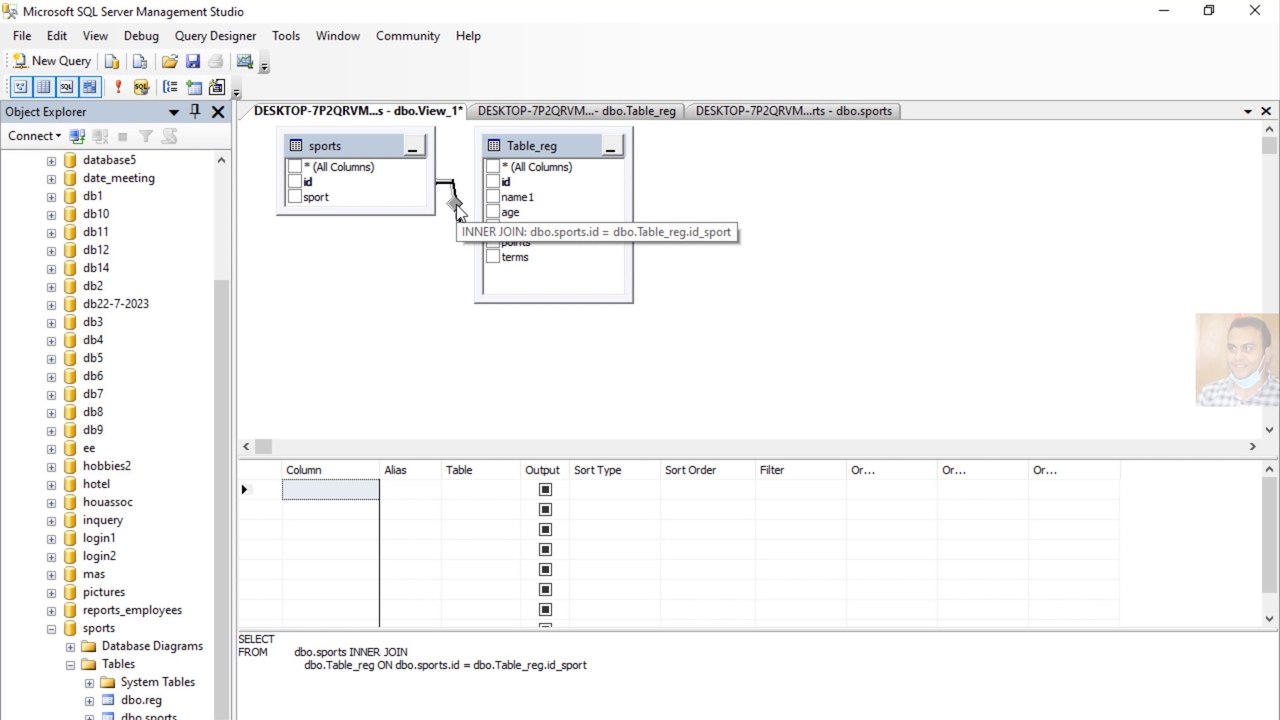Close the active document tab with X
This screenshot has width=1280, height=720.
pos(1266,111)
